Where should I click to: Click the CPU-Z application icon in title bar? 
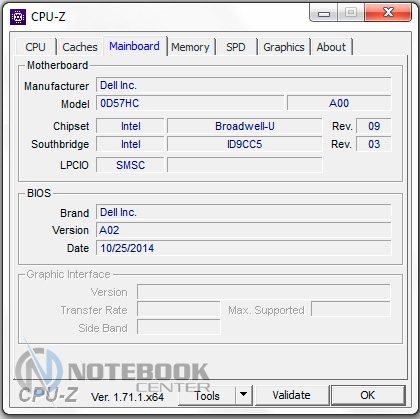(18, 17)
